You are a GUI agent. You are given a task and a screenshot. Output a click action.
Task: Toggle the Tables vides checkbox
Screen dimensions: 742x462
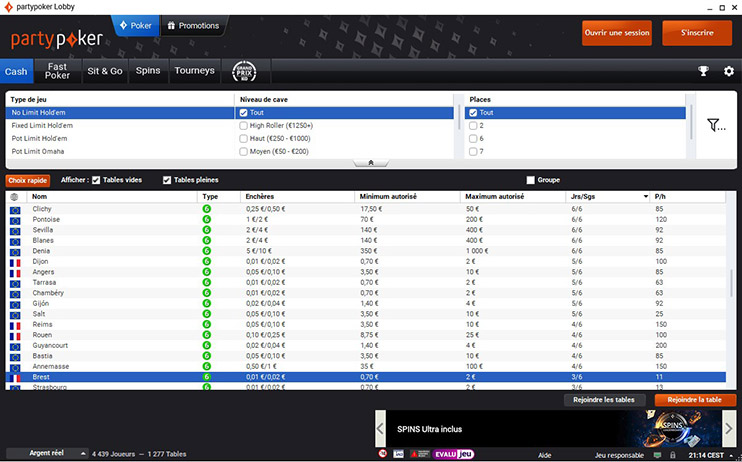coord(96,180)
